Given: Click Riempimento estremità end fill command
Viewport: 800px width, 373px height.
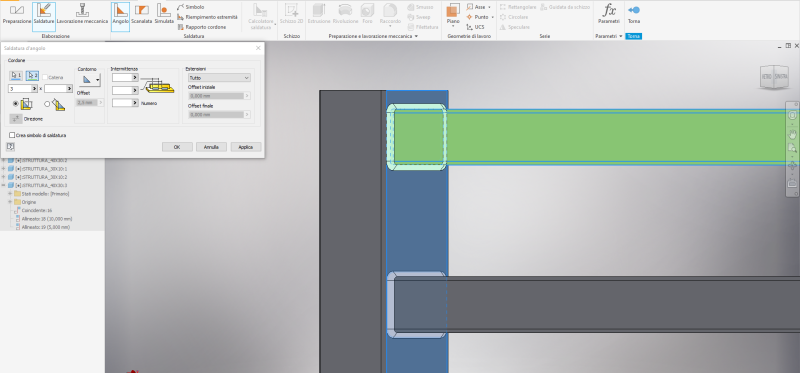Looking at the screenshot, I should [x=207, y=17].
